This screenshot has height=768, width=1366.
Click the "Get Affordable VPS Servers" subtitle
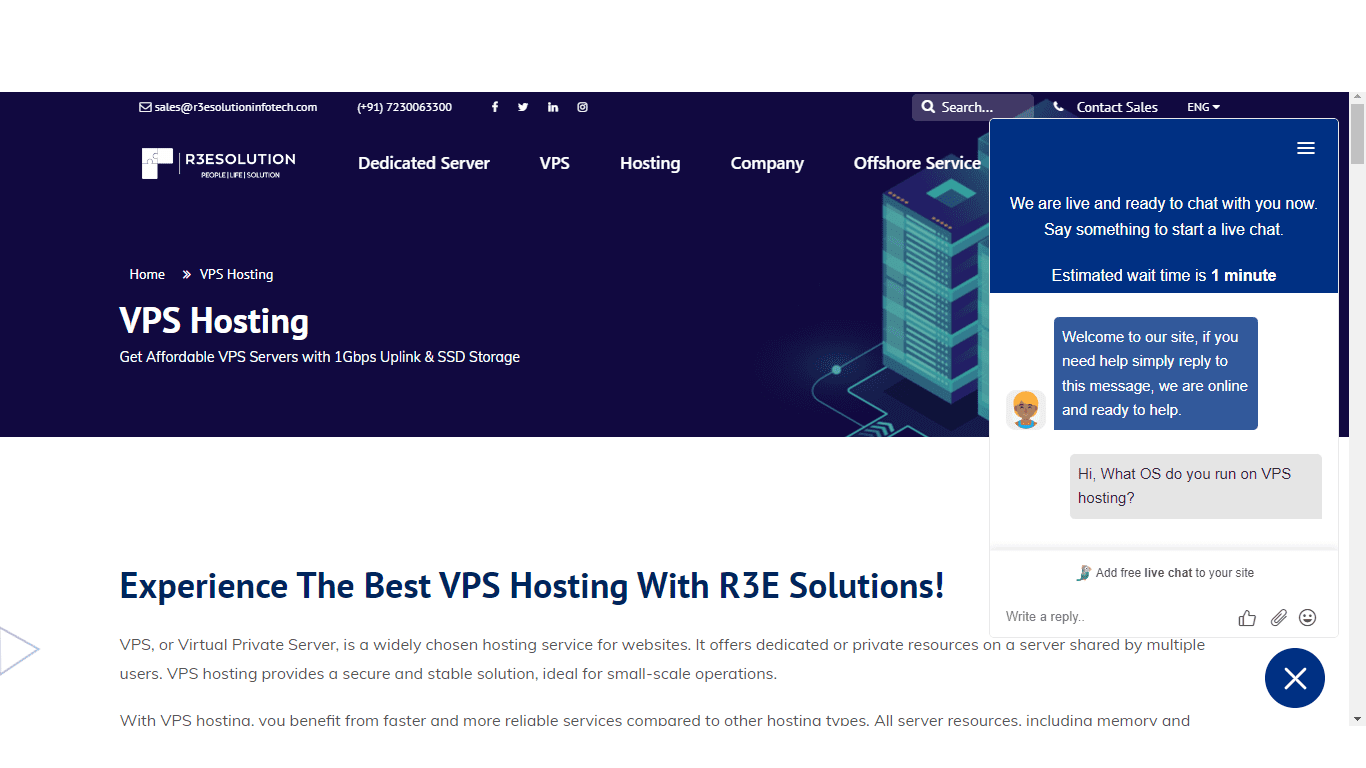[320, 357]
